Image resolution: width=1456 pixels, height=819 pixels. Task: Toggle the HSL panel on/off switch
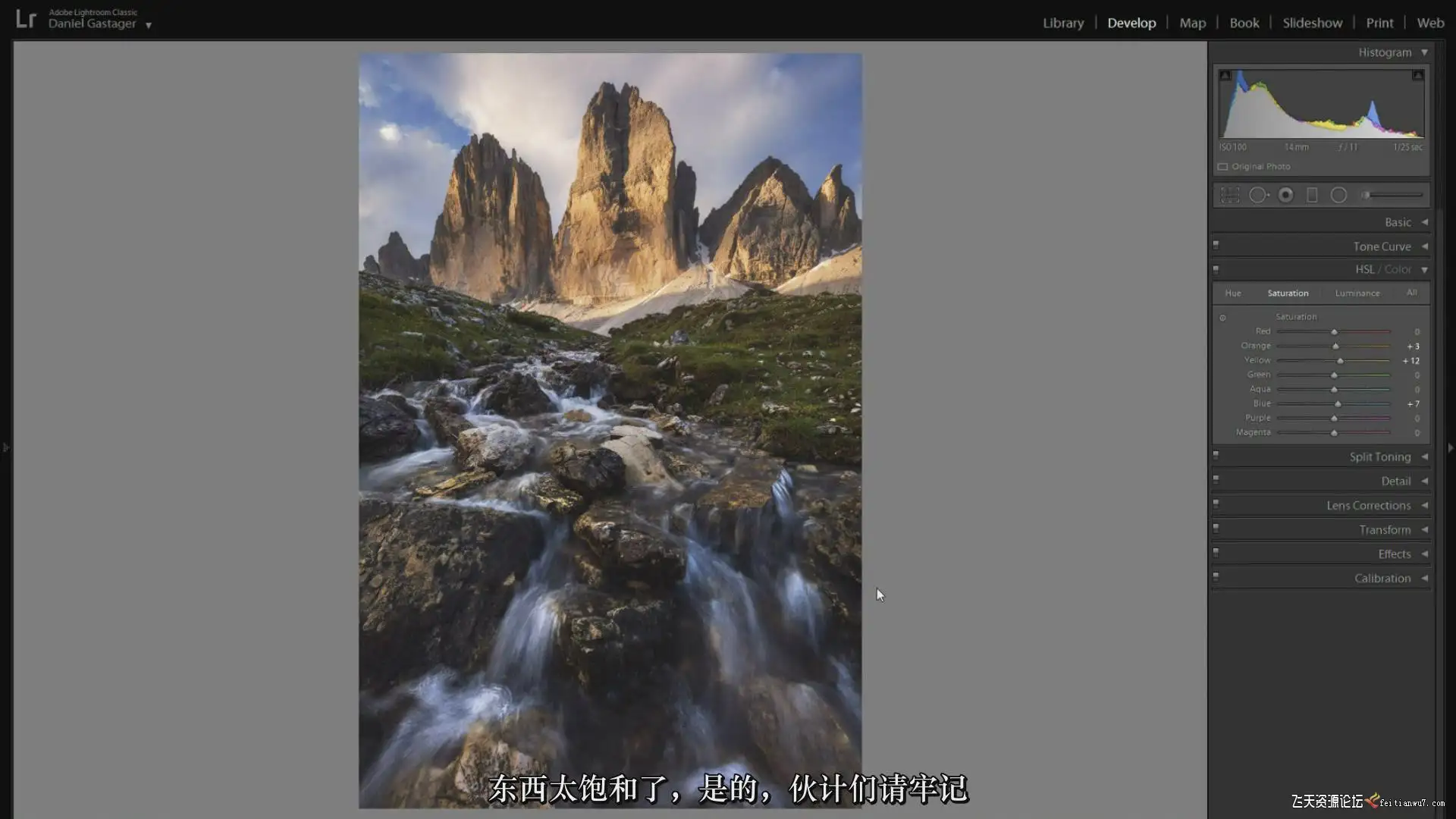pyautogui.click(x=1216, y=268)
